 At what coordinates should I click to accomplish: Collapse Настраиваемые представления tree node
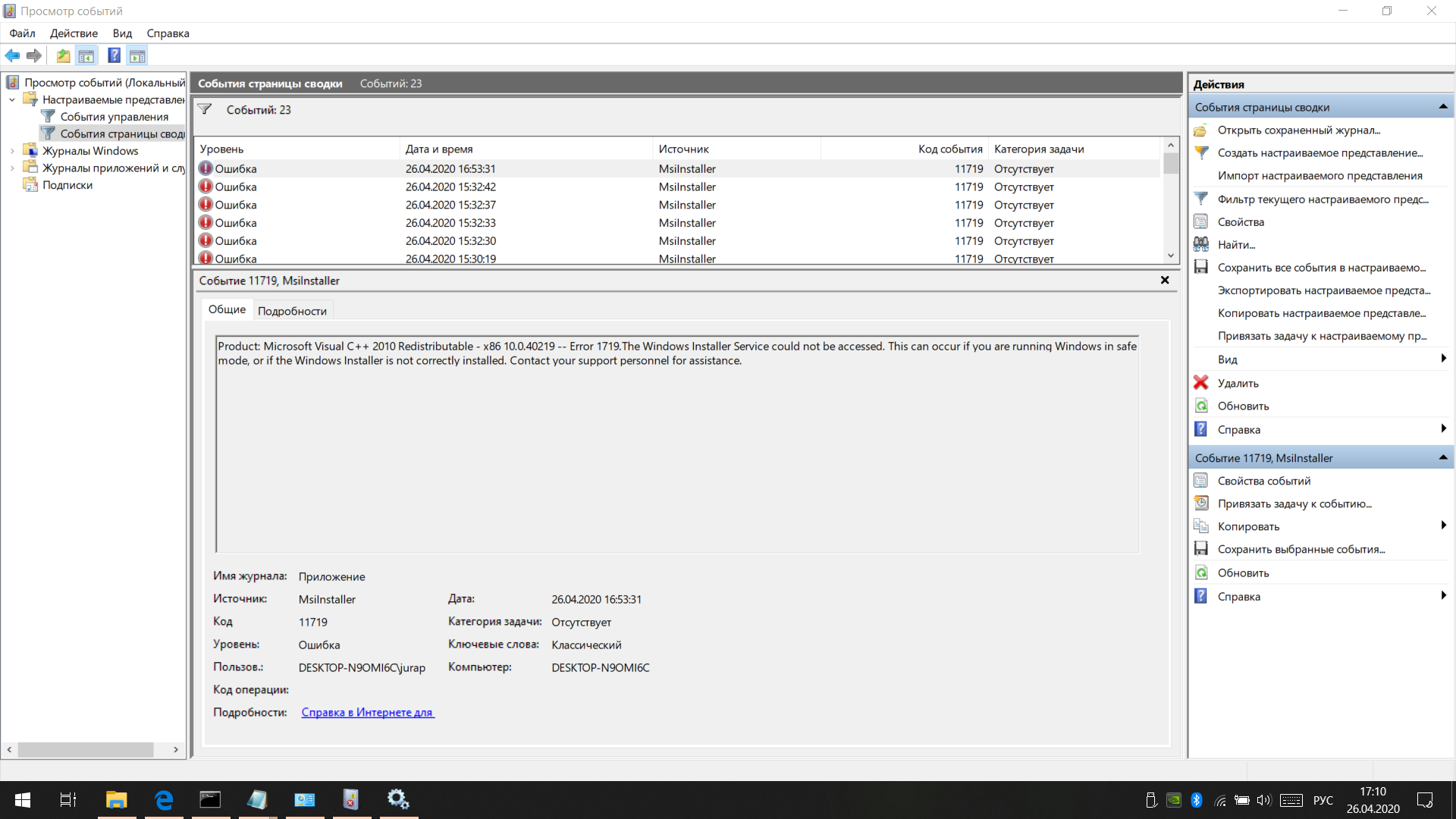pyautogui.click(x=12, y=99)
